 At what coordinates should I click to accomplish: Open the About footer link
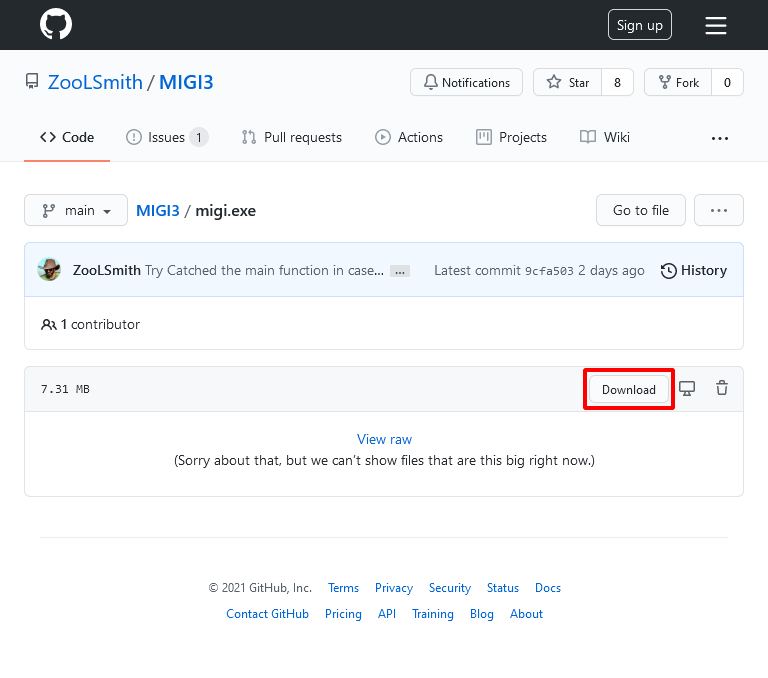point(527,614)
